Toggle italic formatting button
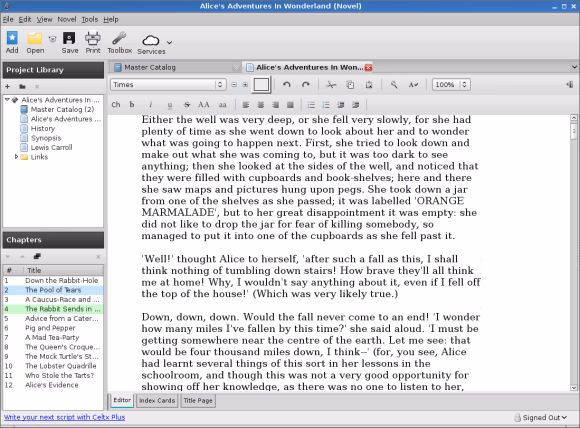 tap(151, 105)
